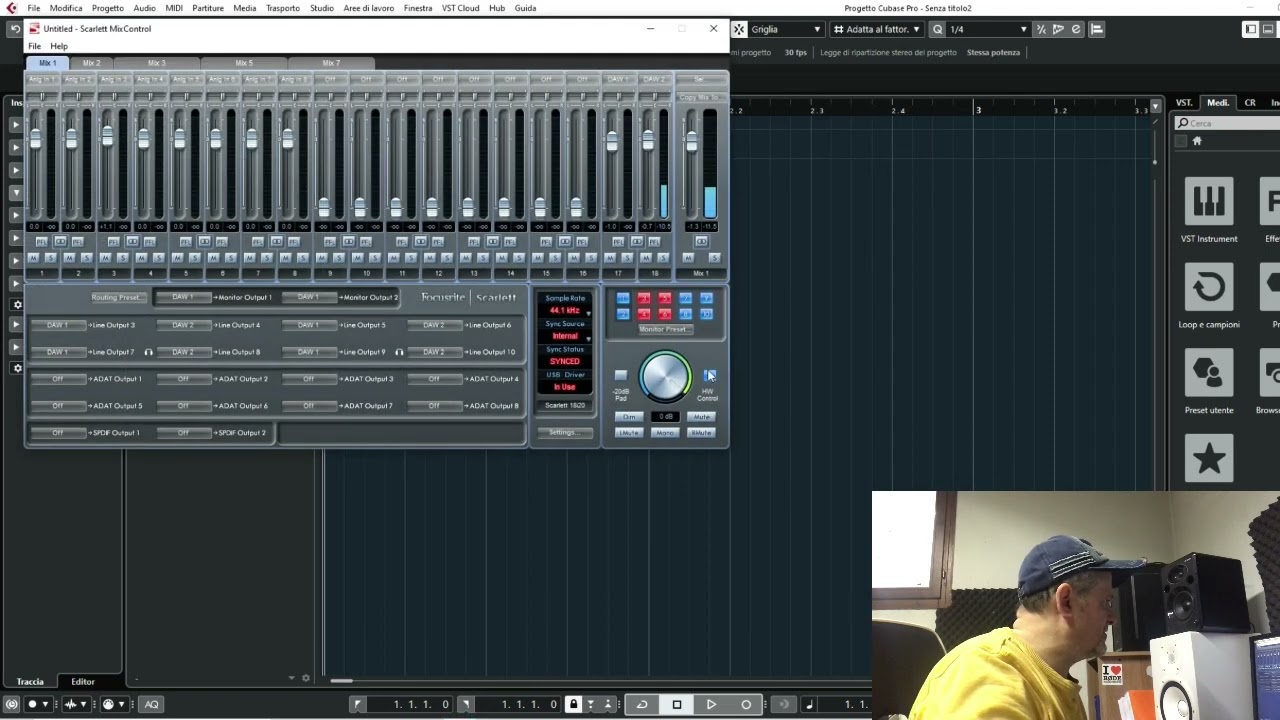Open Anlg In 1 input selector on channel 1
The height and width of the screenshot is (720, 1280).
tap(42, 79)
